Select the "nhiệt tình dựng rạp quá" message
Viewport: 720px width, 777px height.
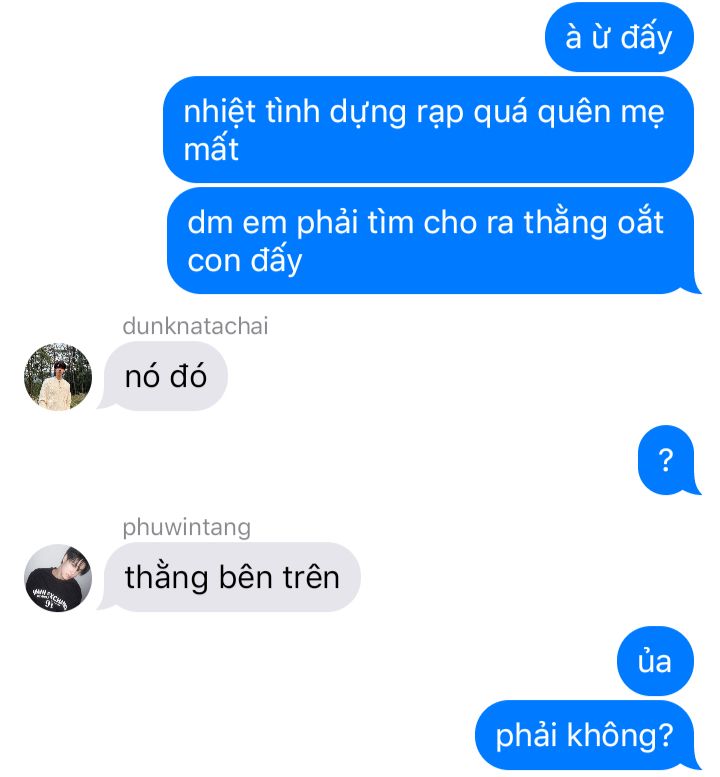pos(428,129)
